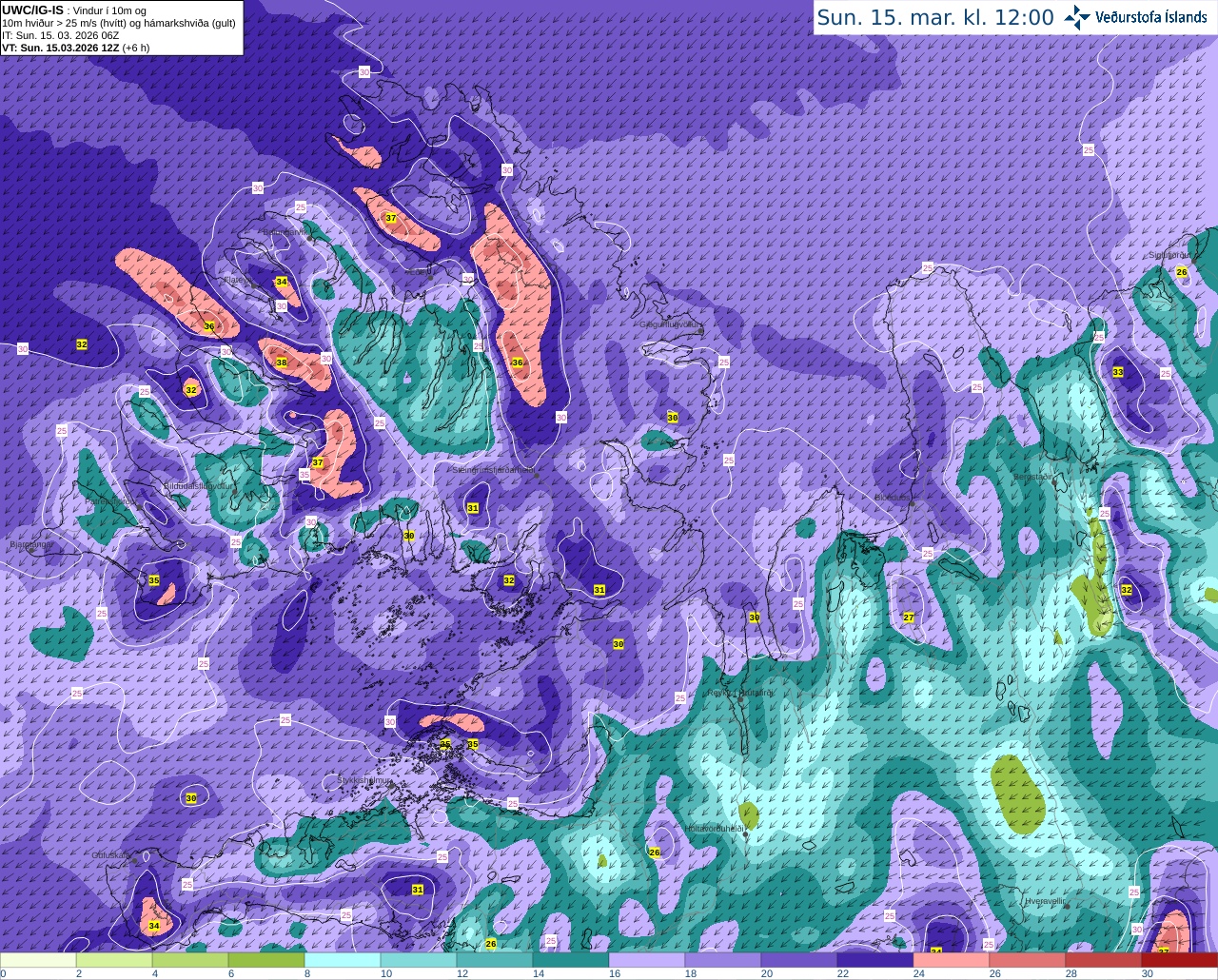Click the yellow 34 gust label below Gufuskálar
The image size is (1218, 980).
point(154,925)
